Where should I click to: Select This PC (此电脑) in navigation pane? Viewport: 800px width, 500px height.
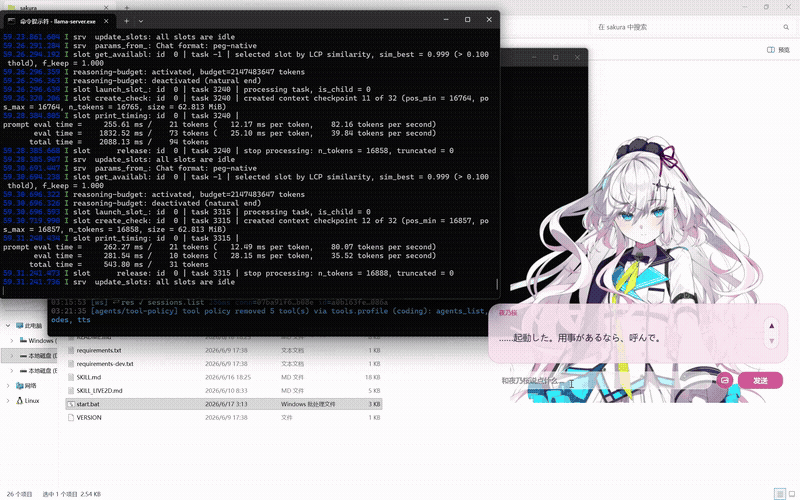click(30, 326)
